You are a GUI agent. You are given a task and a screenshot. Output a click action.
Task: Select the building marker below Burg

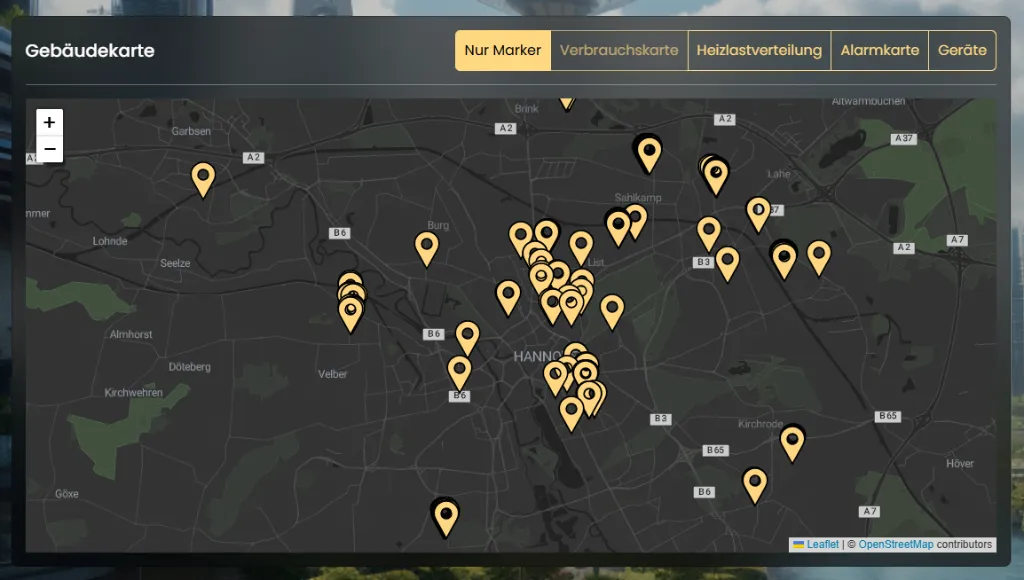[427, 247]
